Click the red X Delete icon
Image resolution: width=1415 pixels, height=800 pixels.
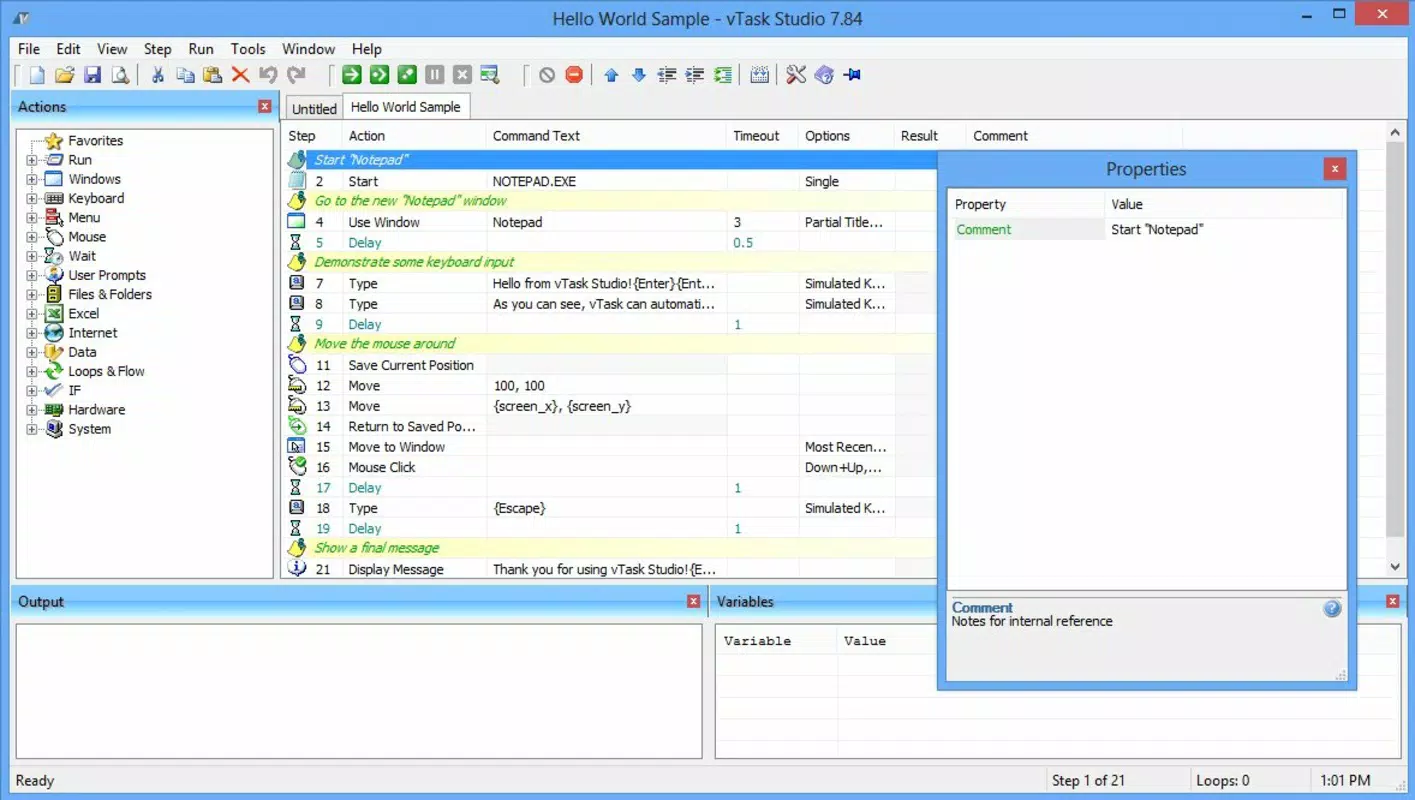pyautogui.click(x=240, y=75)
